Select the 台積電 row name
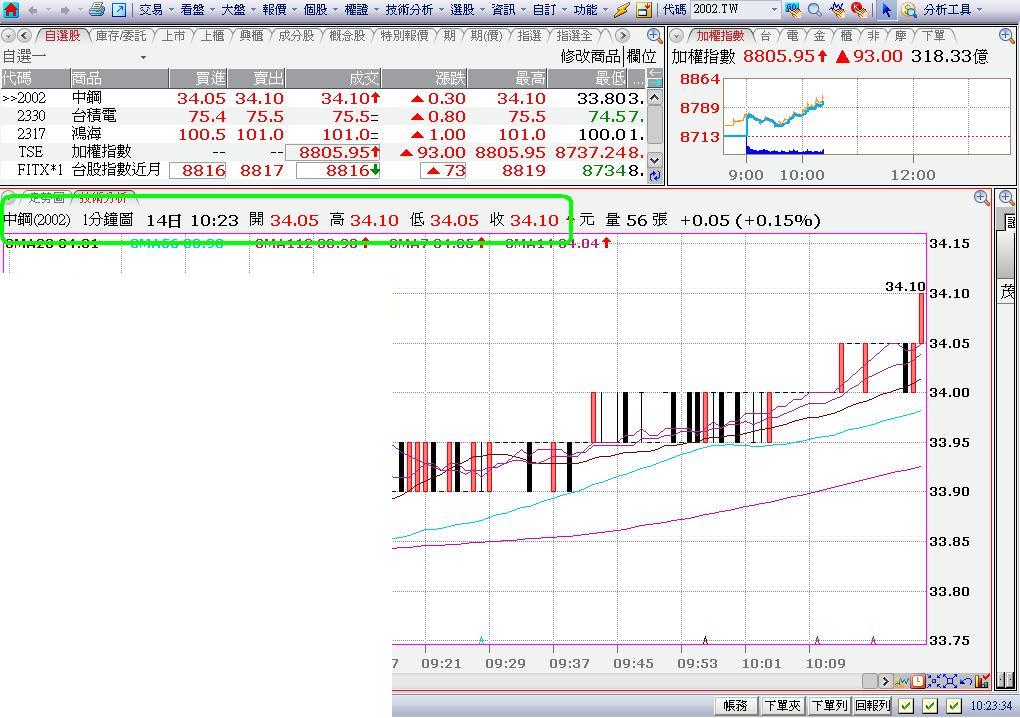 [x=94, y=116]
